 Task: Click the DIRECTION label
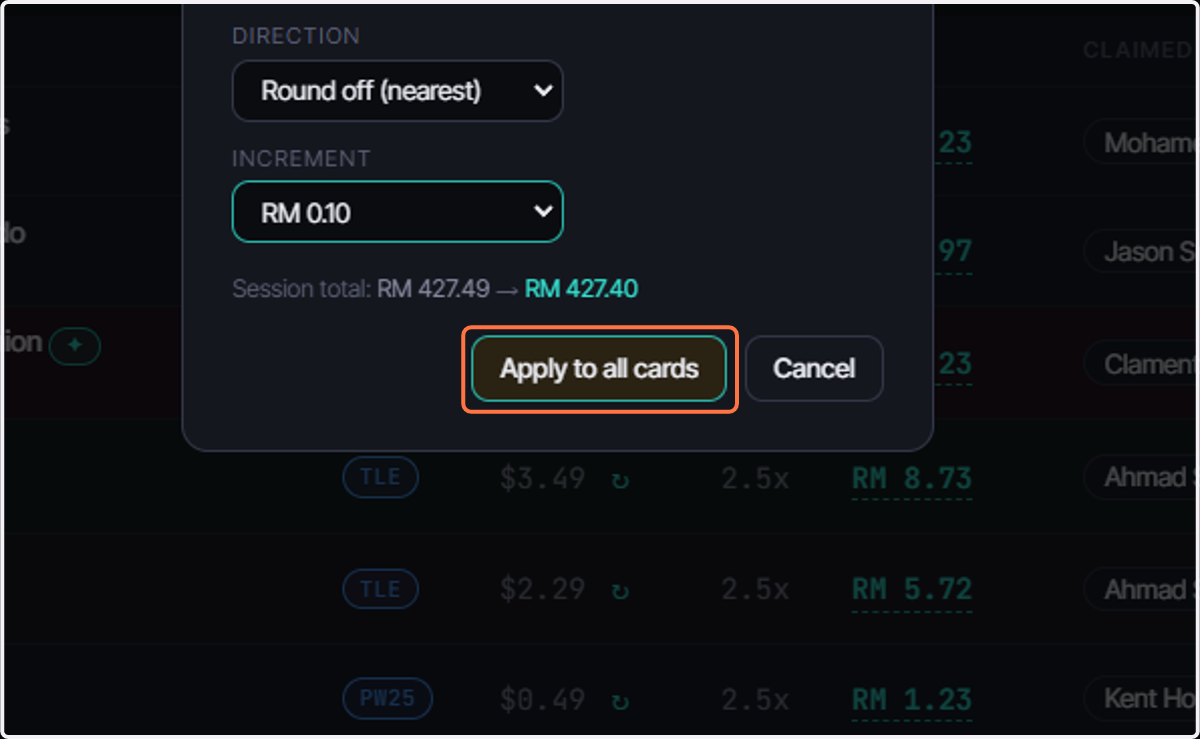296,36
